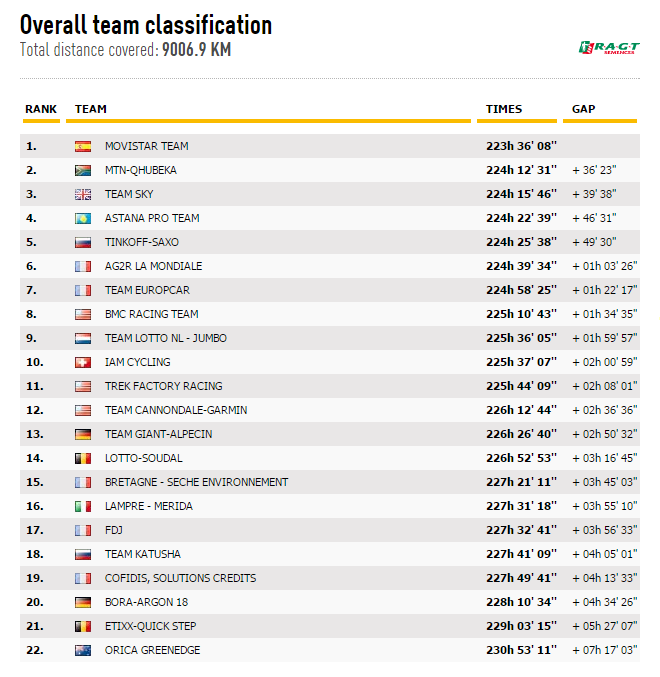The image size is (660, 677).
Task: Click the British flag beside Team Sky
Action: (83, 194)
